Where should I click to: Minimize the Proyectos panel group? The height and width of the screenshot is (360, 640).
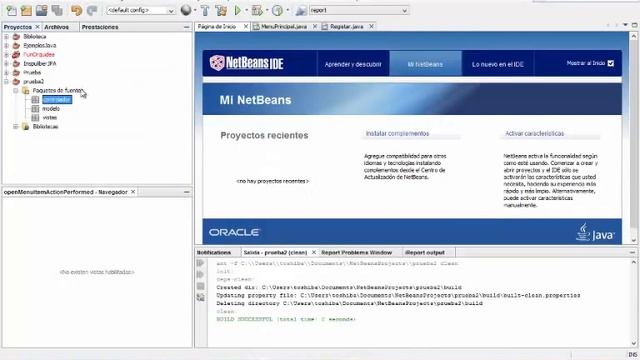coord(187,27)
